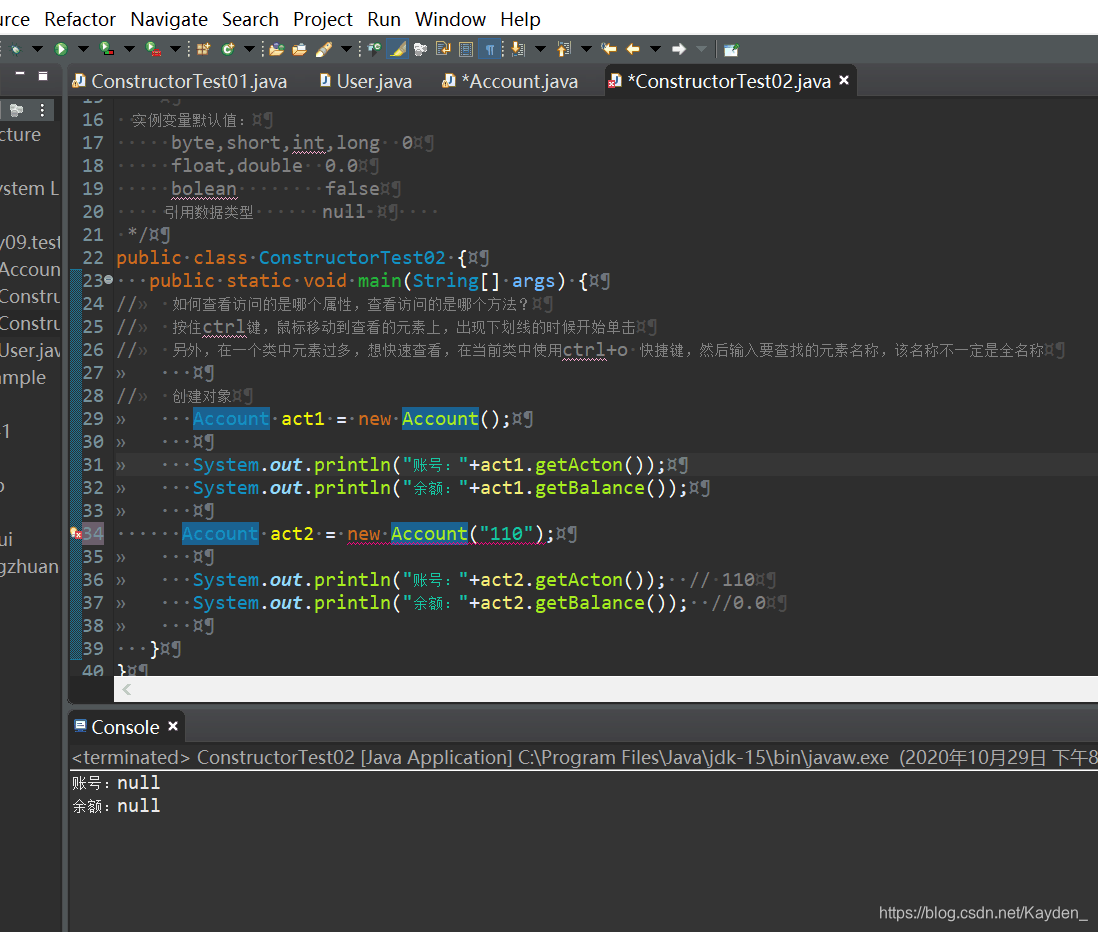Image resolution: width=1098 pixels, height=932 pixels.
Task: Open the Search dropdown arrow in toolbar
Action: click(346, 49)
